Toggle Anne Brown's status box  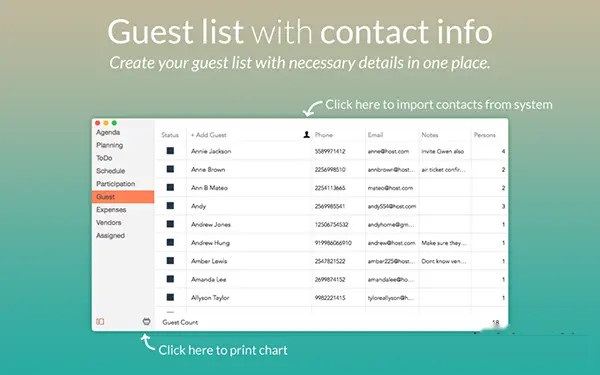[x=170, y=169]
